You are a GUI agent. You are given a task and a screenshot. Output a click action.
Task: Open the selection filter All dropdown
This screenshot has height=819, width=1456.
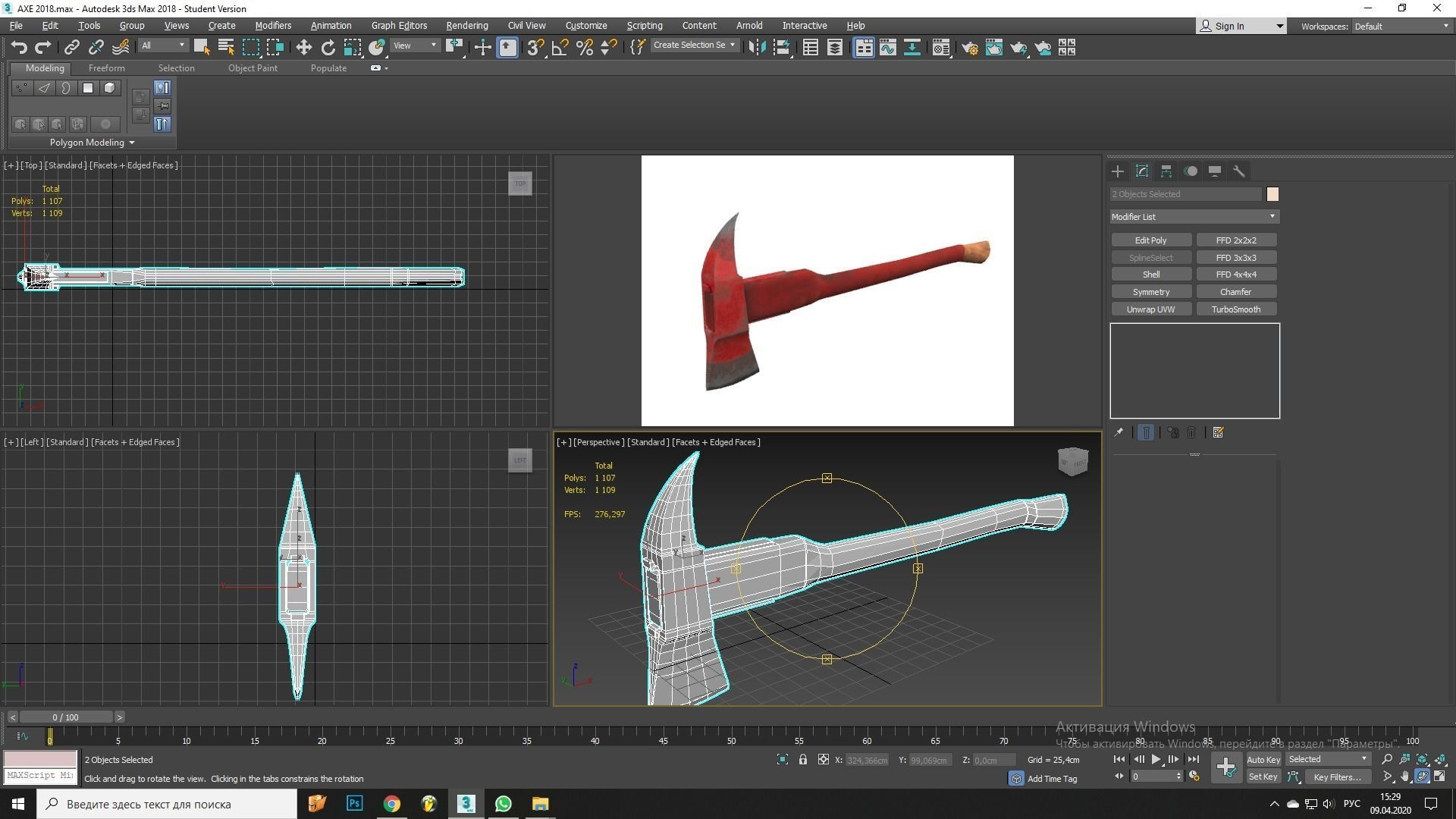(163, 45)
